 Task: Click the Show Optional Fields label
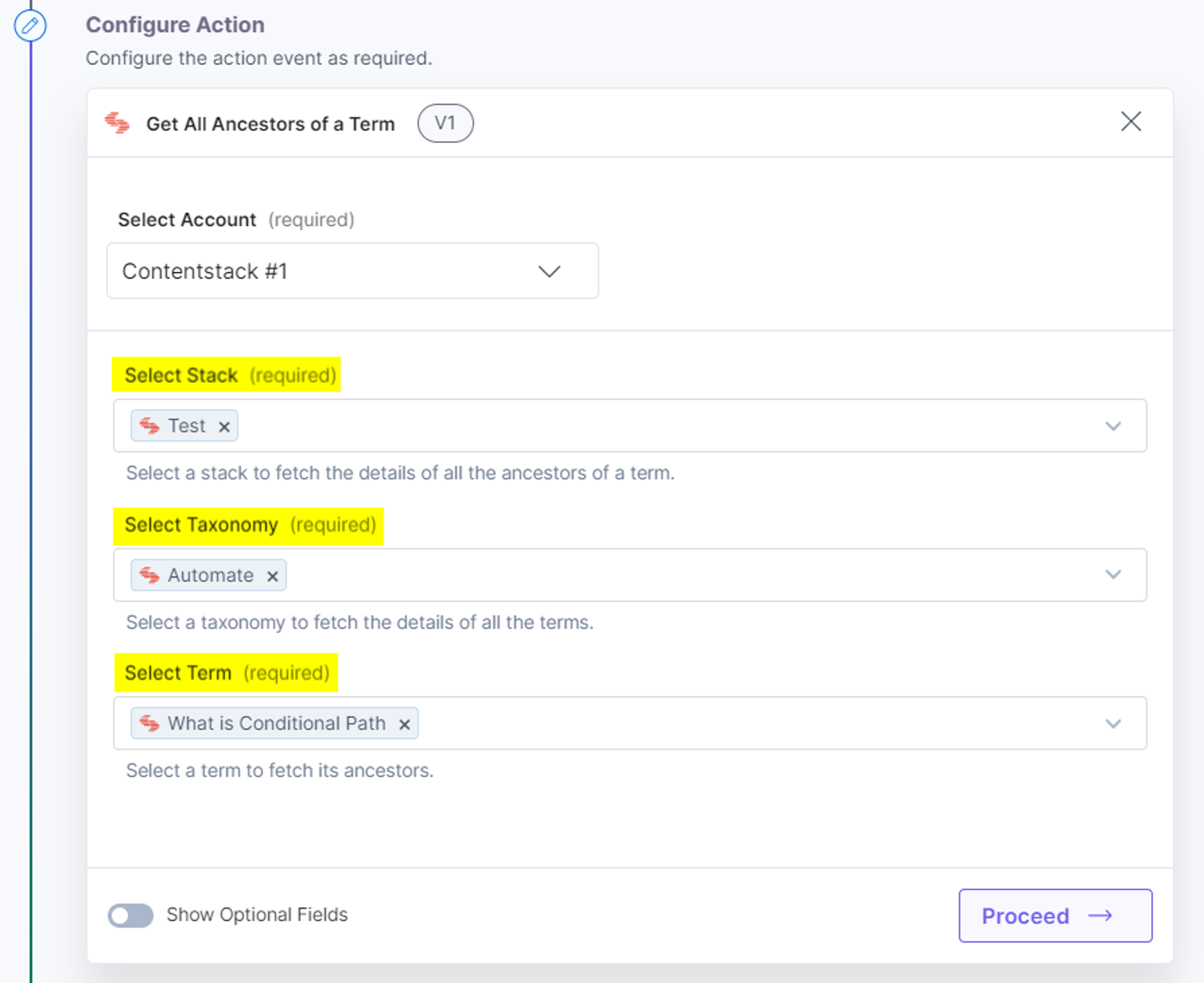point(257,914)
